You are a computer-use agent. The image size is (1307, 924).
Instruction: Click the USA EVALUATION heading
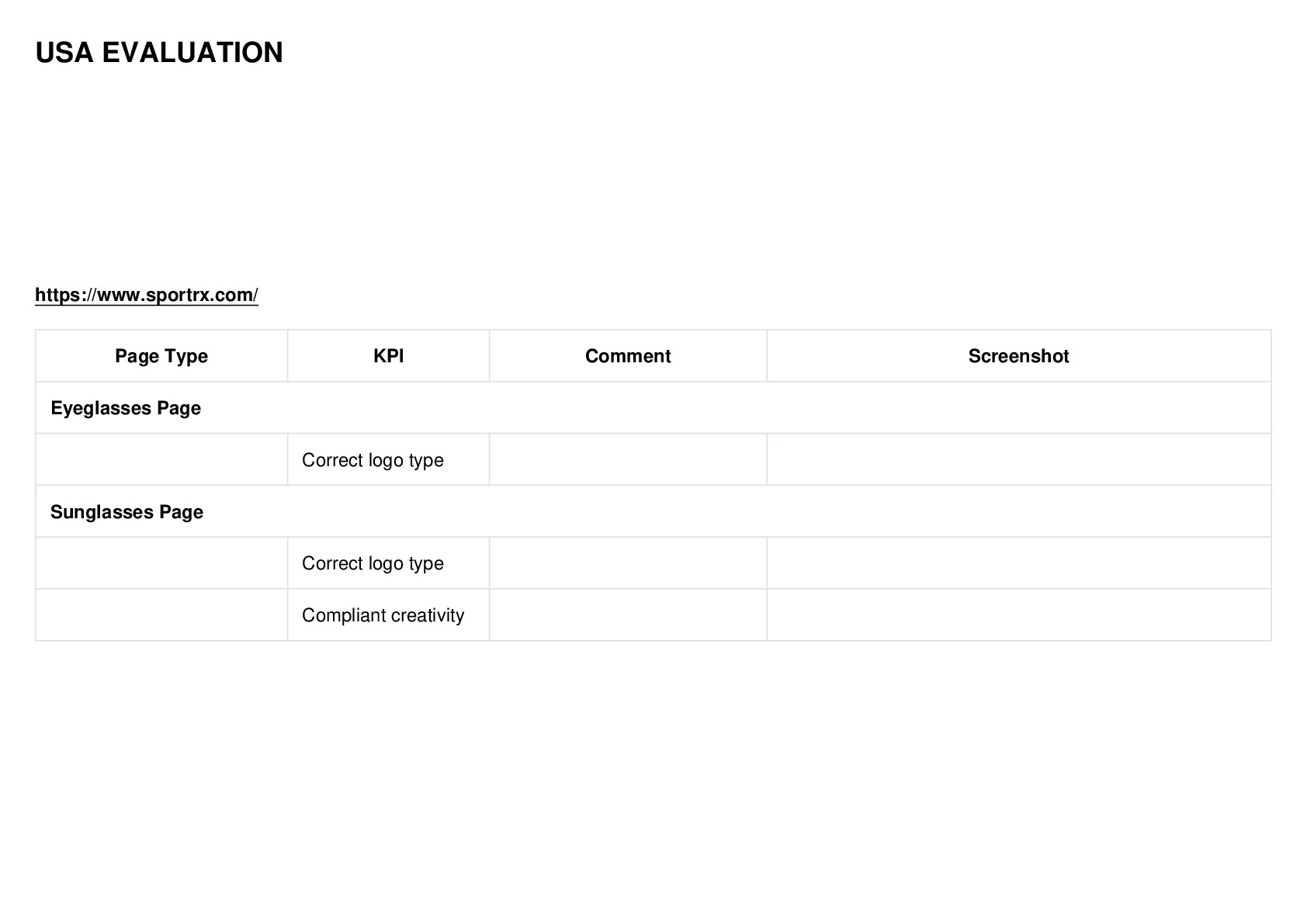click(x=159, y=53)
